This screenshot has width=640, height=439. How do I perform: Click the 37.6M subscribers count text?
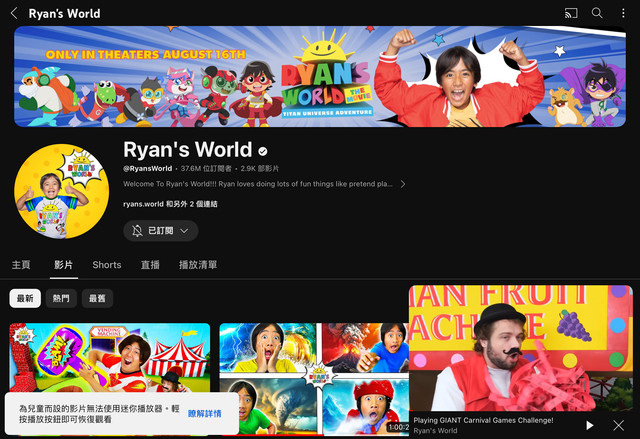(206, 169)
